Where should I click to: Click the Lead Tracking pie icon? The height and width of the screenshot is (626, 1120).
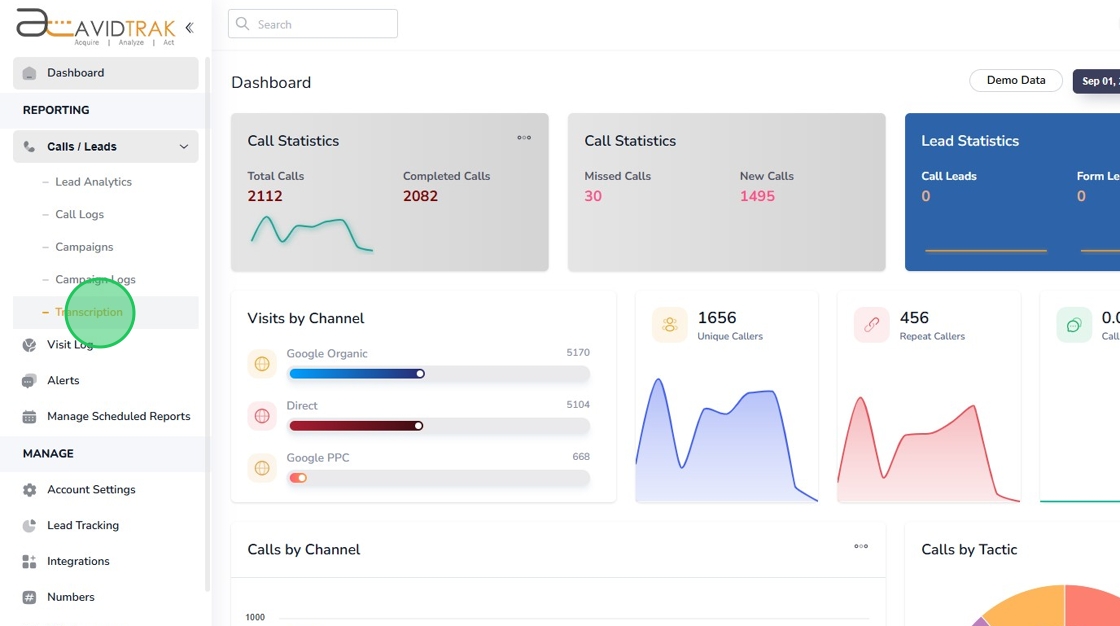tap(29, 526)
